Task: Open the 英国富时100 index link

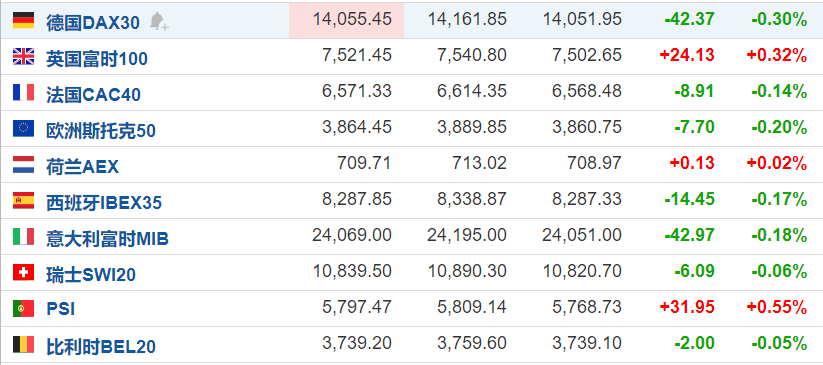Action: (97, 58)
